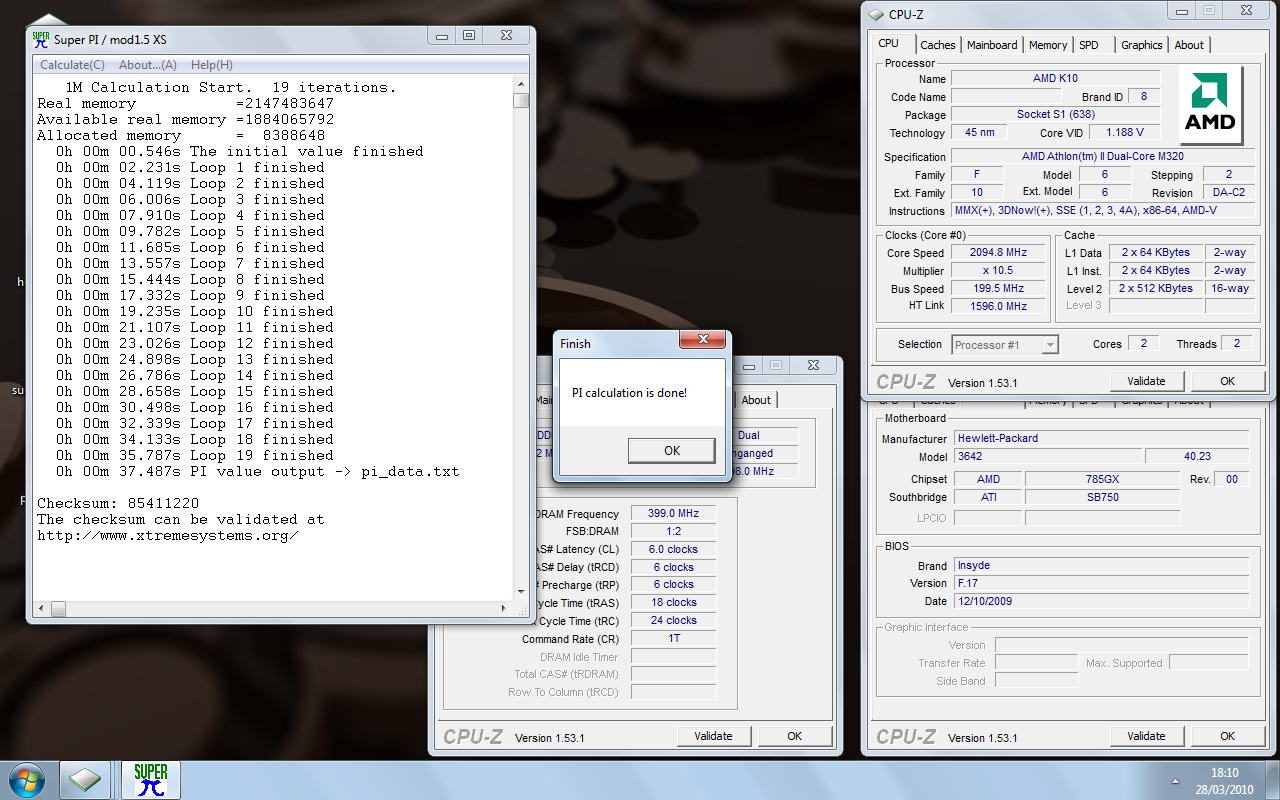Click the Chipset model 785GX
Viewport: 1280px width, 800px height.
pos(1101,479)
